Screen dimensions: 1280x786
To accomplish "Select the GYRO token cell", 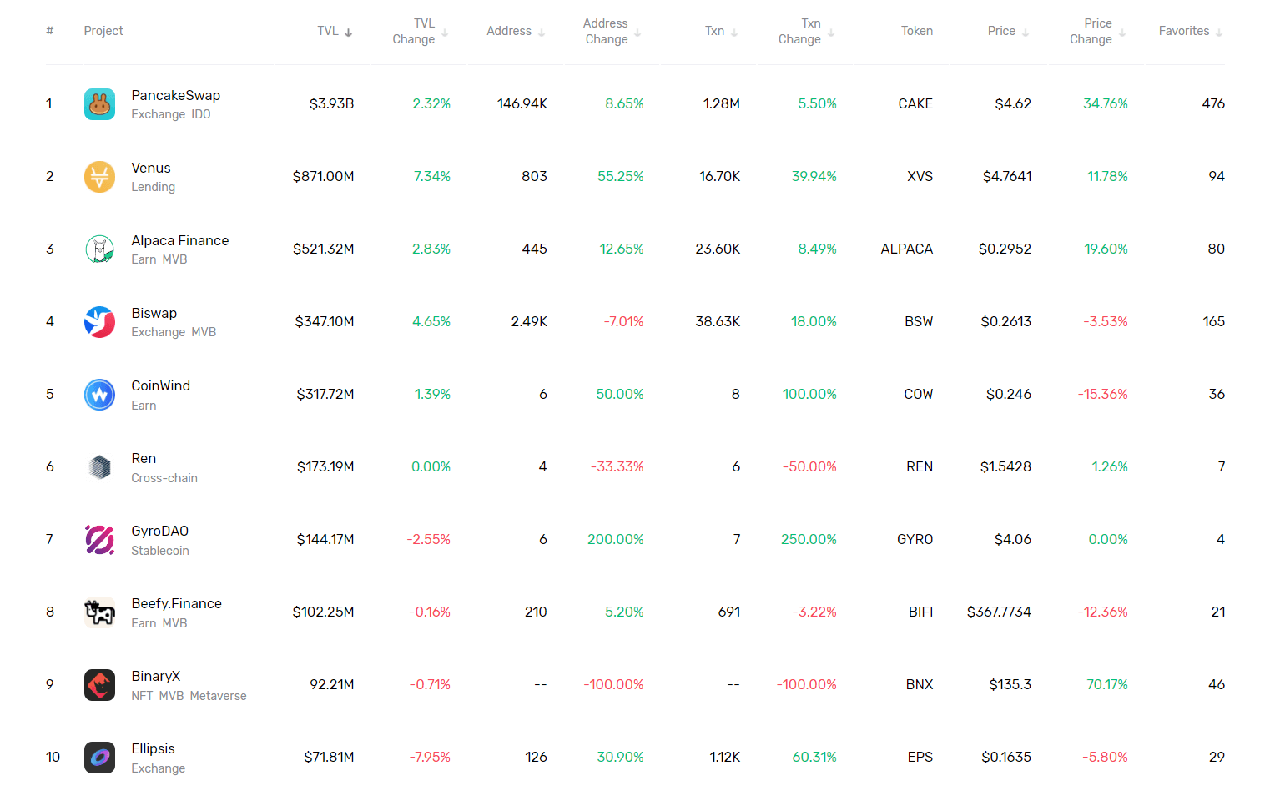I will coord(915,540).
